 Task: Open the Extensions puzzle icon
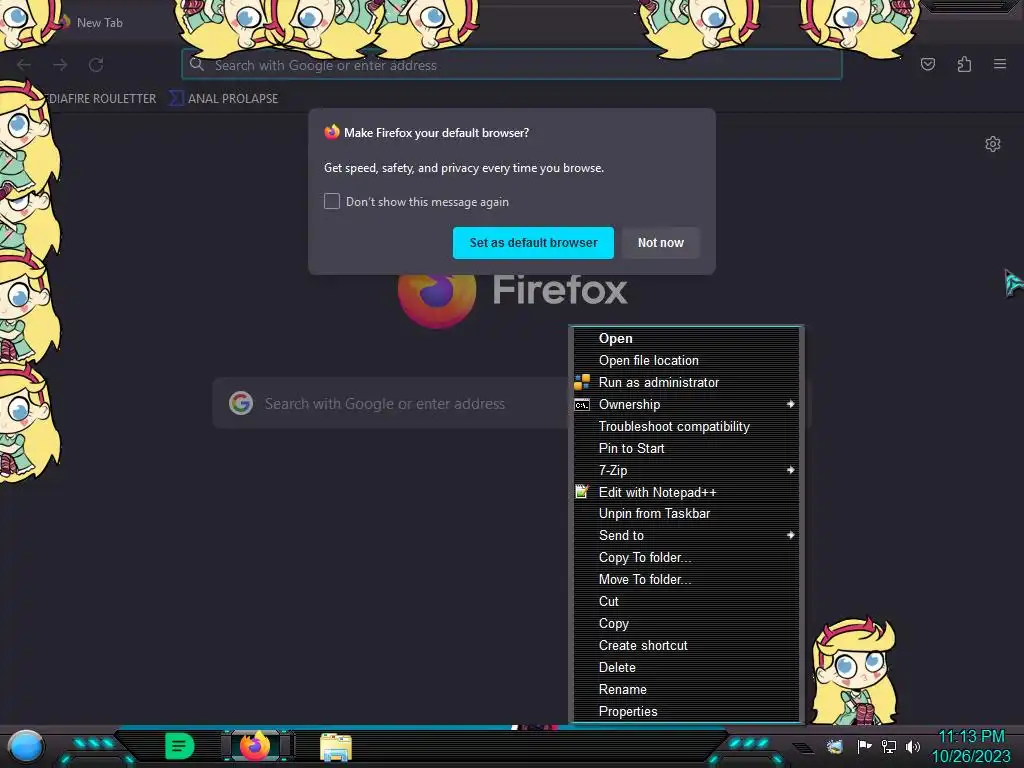coord(964,64)
